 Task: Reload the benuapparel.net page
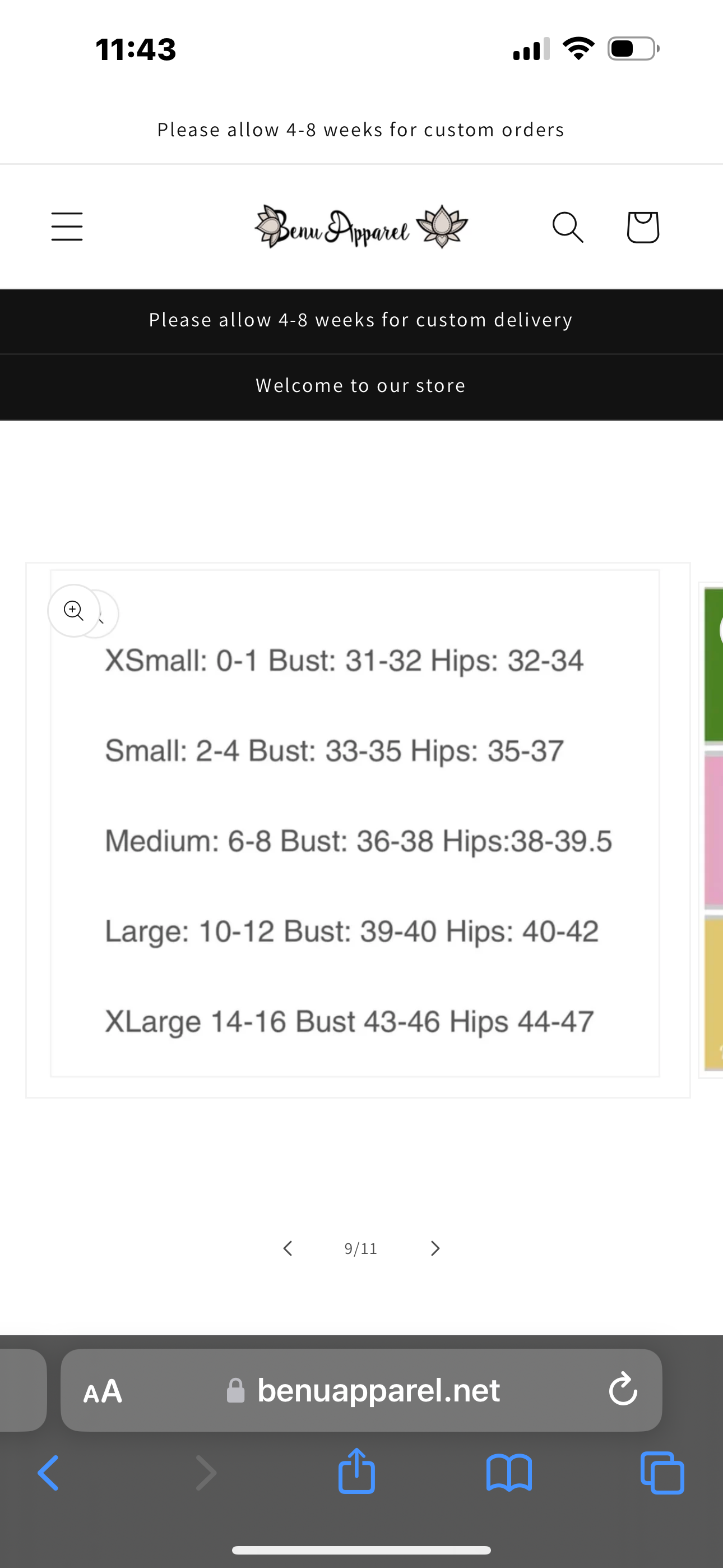[623, 1390]
